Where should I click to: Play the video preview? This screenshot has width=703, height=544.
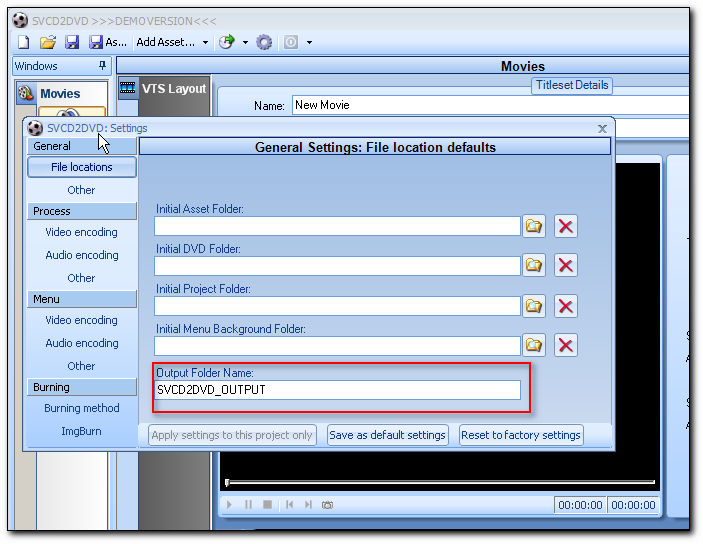tap(229, 505)
